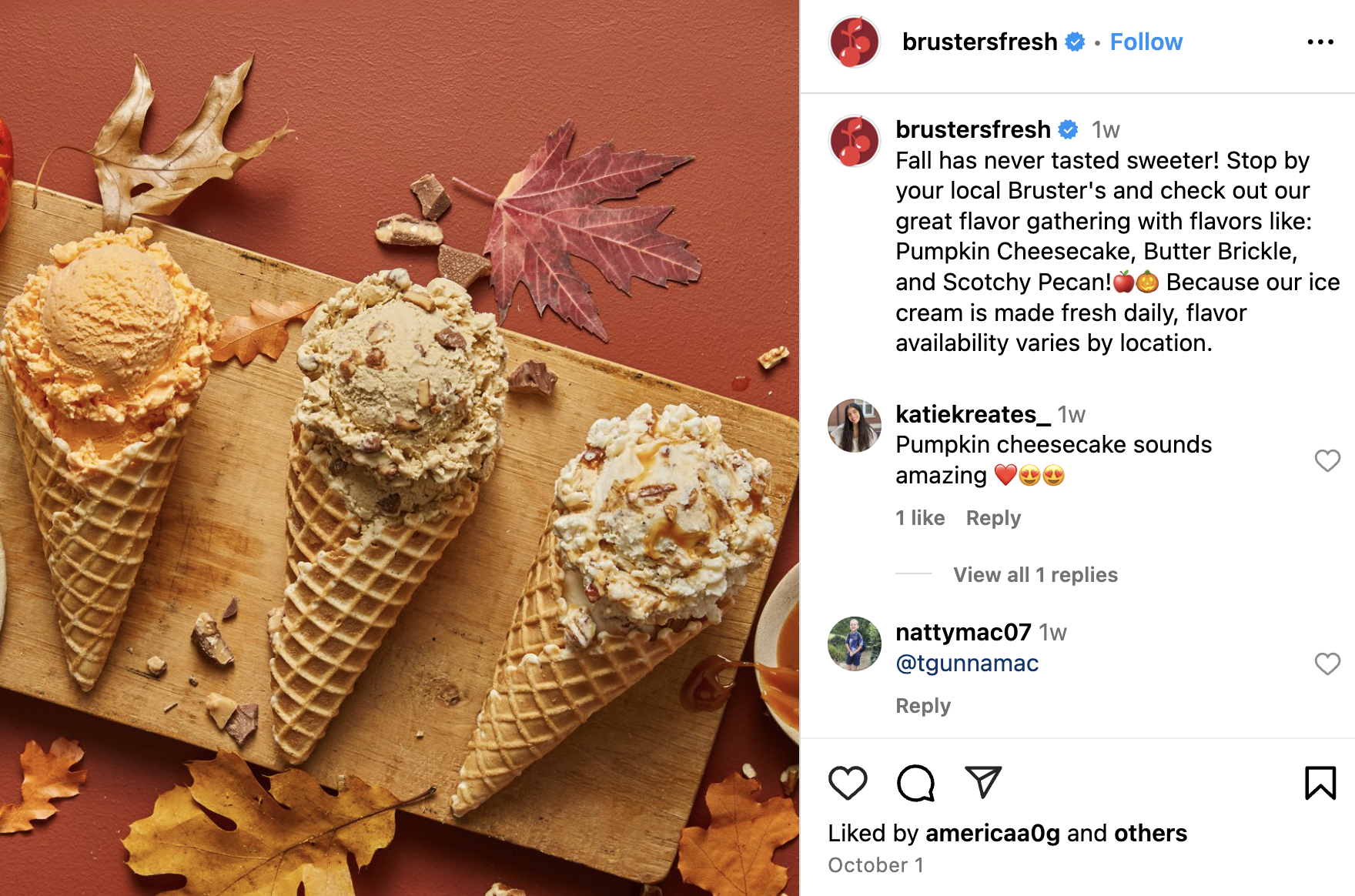
Task: Open the @tgunnamac mention link
Action: 967,664
